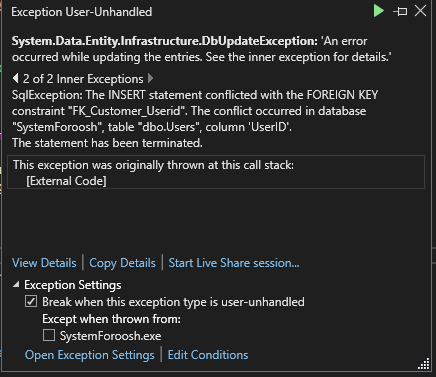Advance to the next inner exception

(150, 79)
